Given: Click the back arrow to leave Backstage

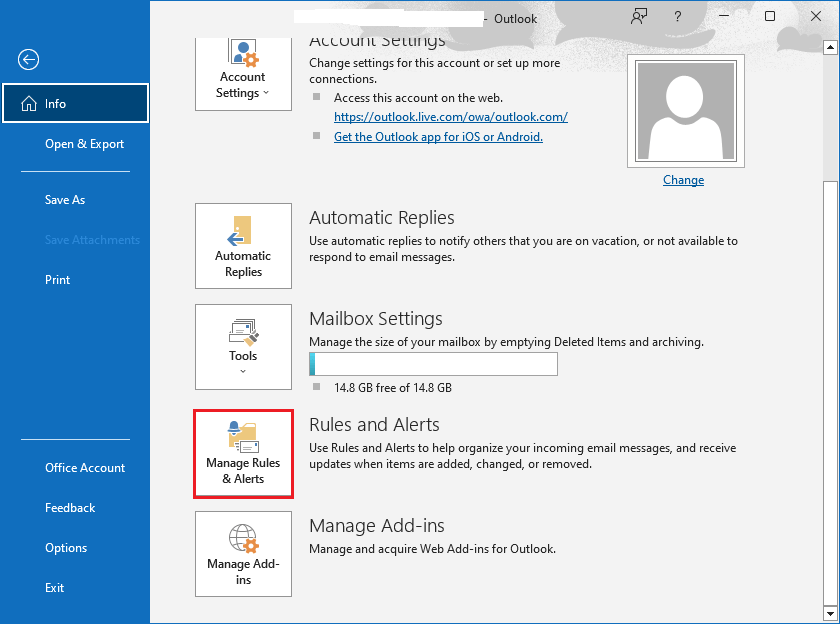Looking at the screenshot, I should [x=28, y=59].
